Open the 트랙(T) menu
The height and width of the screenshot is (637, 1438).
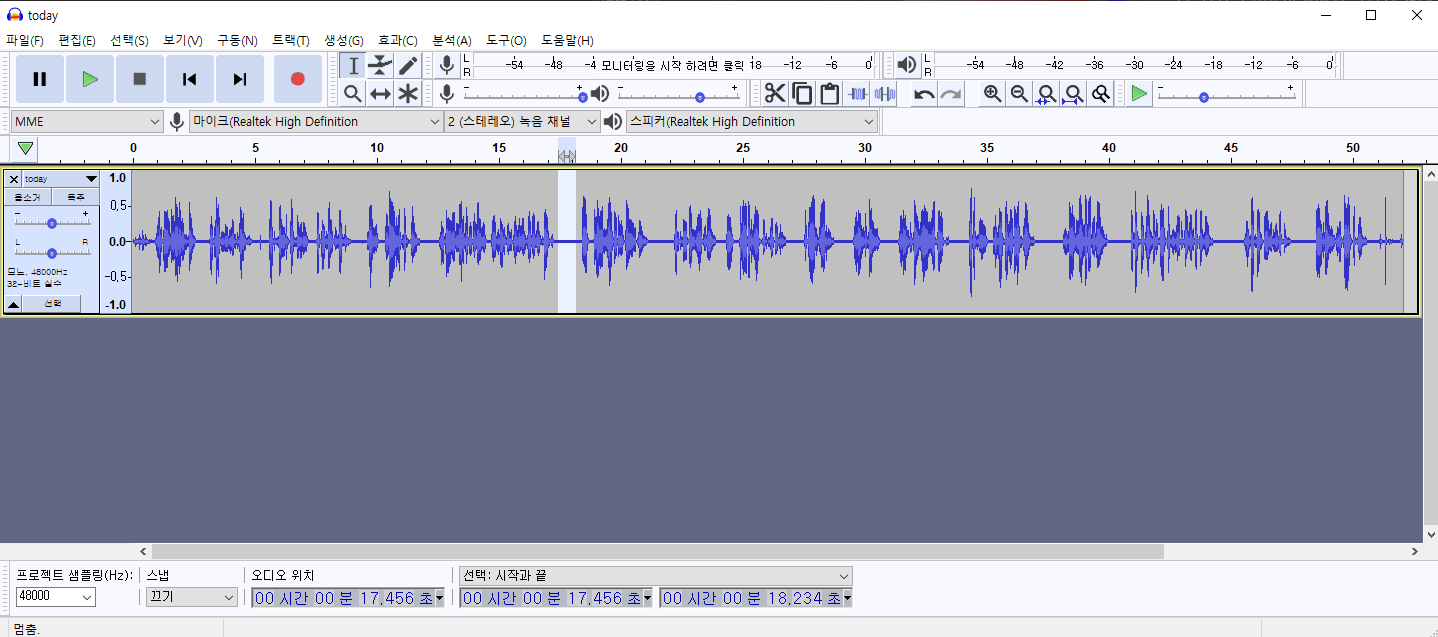coord(291,40)
